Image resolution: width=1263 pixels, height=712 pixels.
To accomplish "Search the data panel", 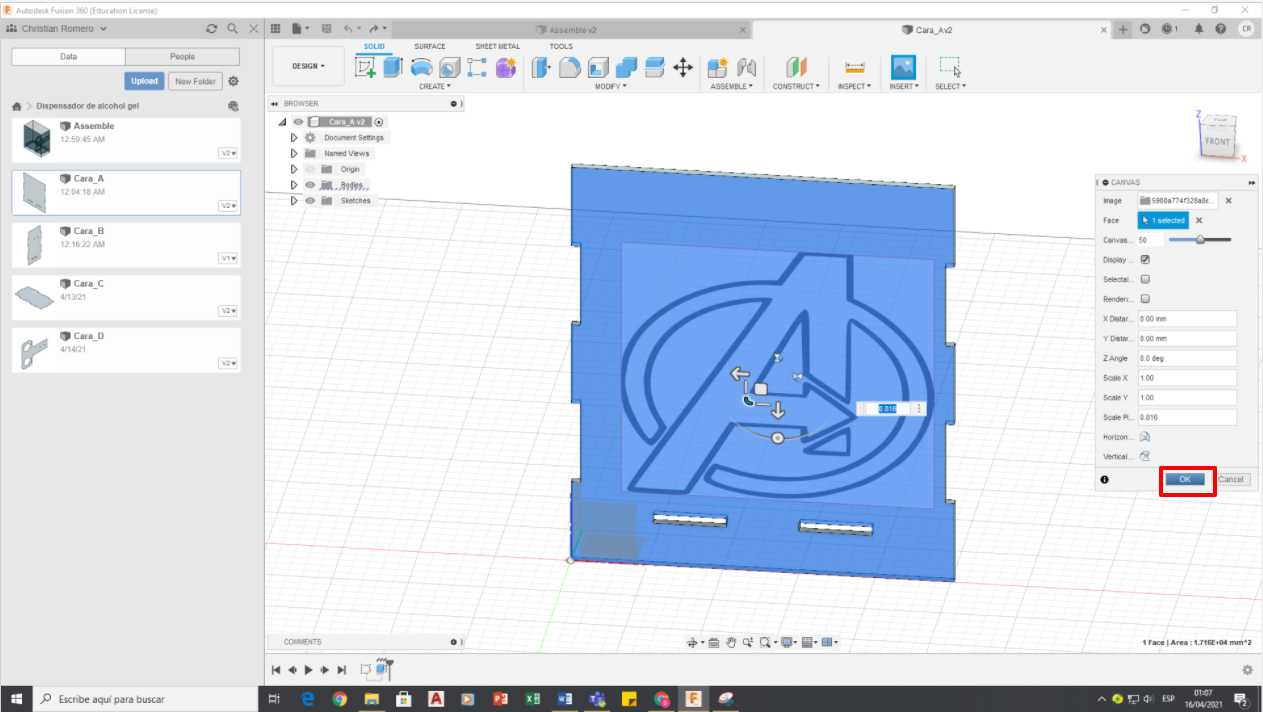I will click(x=232, y=29).
